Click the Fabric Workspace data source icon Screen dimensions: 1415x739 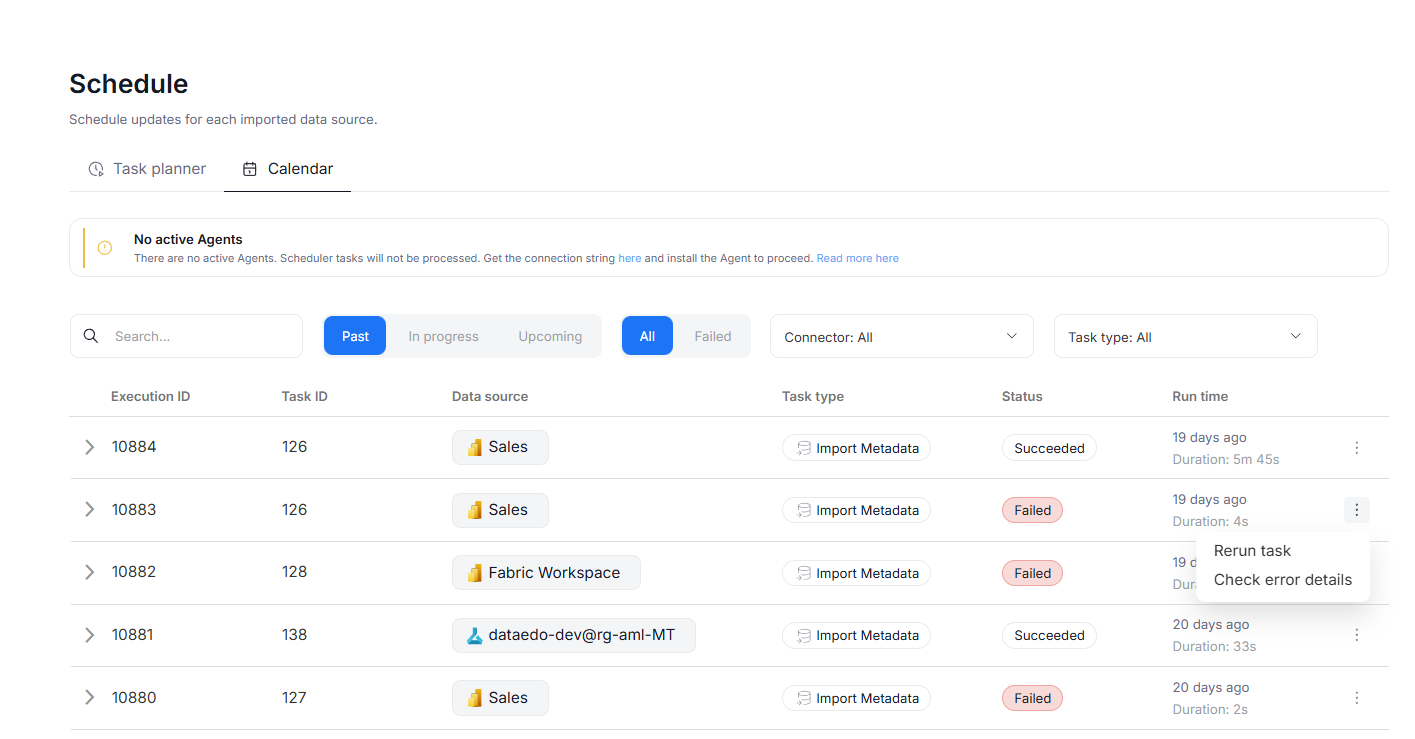click(x=475, y=573)
